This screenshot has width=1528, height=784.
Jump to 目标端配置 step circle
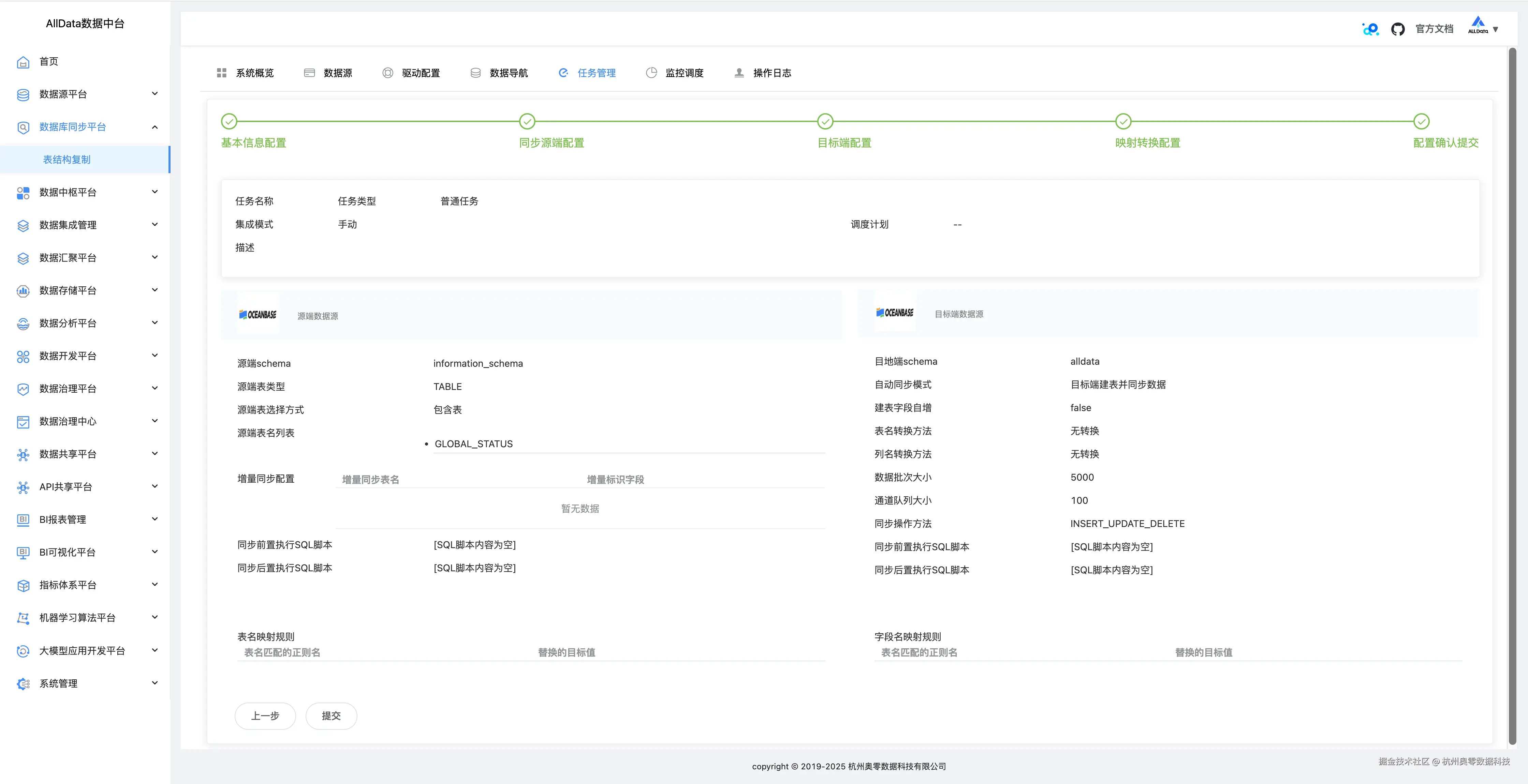(x=825, y=122)
